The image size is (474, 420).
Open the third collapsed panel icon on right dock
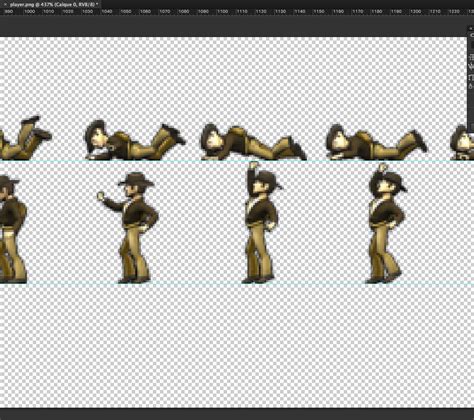(471, 78)
